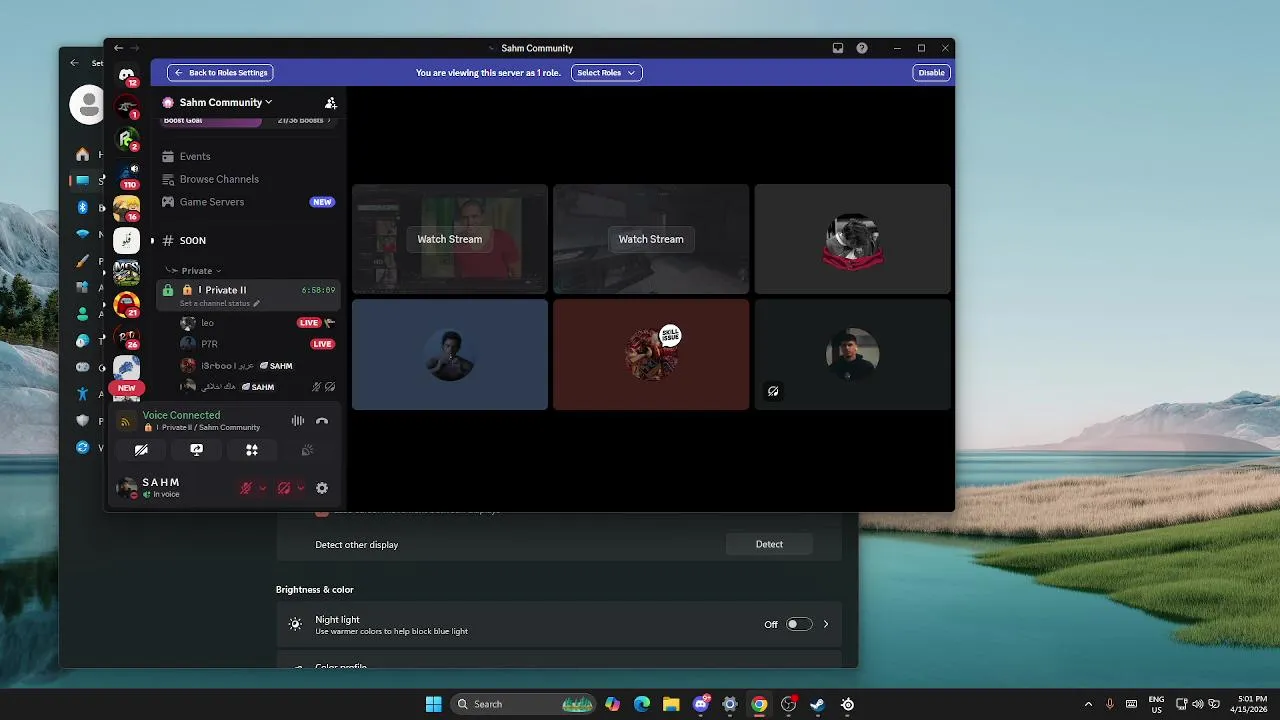Click Detect in the Settings window
Image resolution: width=1280 pixels, height=720 pixels.
tap(769, 544)
